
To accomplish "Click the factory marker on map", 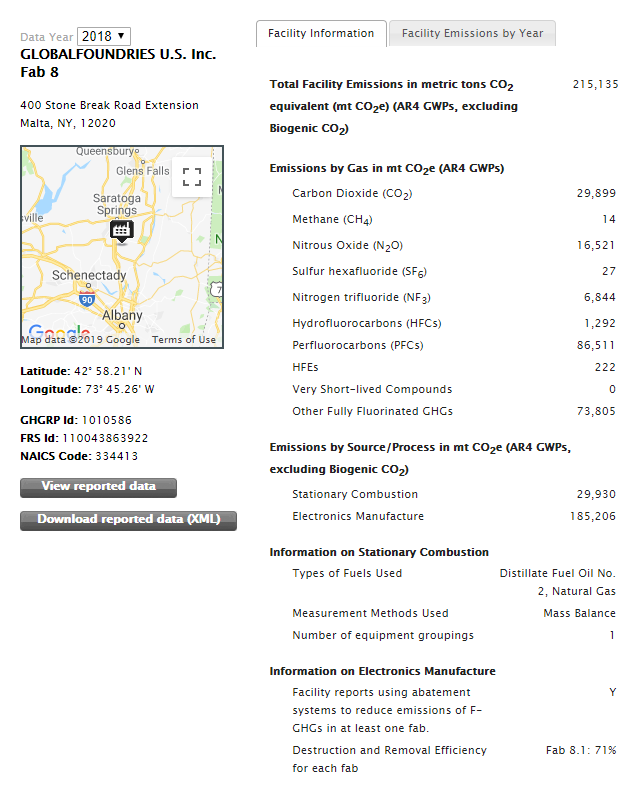I will (x=121, y=231).
